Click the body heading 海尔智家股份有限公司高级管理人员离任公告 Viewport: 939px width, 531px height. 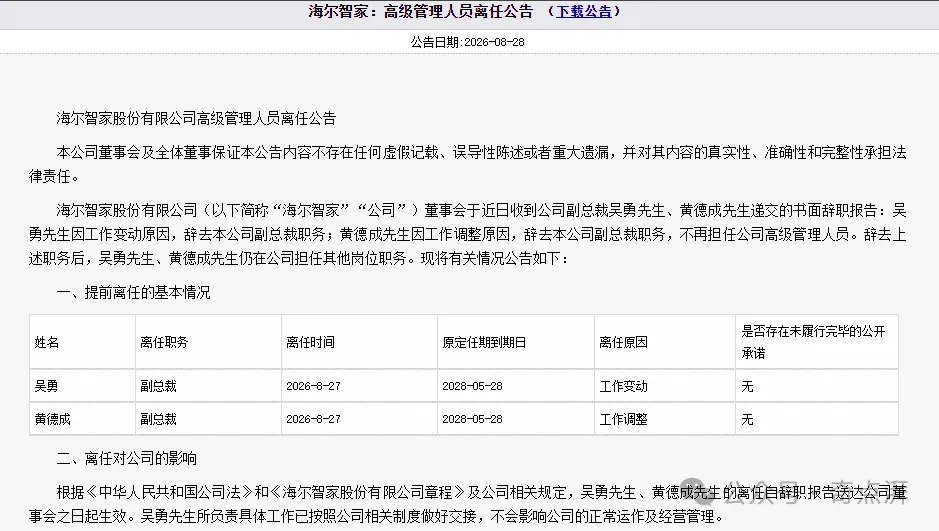point(196,119)
